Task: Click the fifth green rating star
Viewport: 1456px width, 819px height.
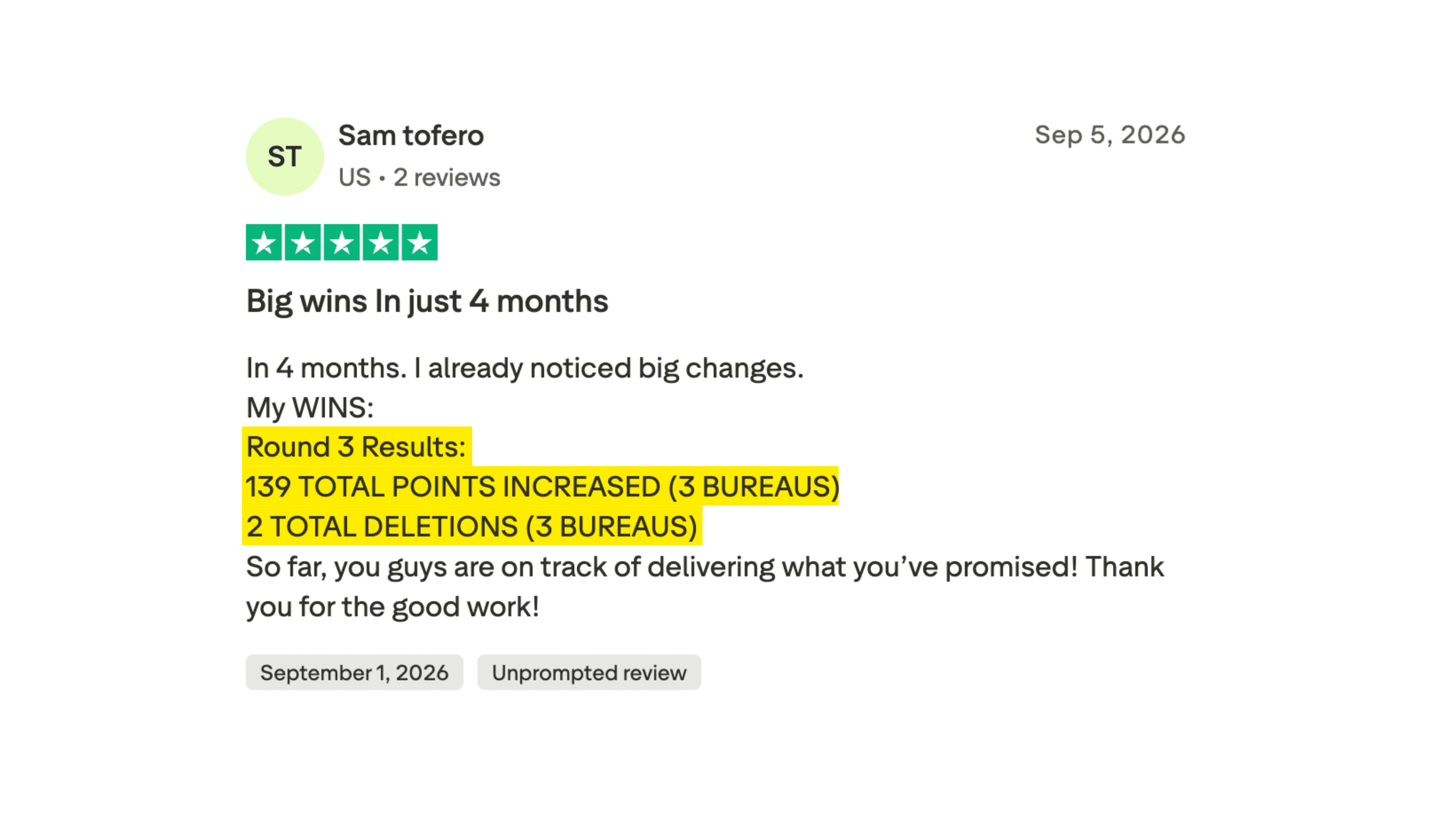Action: [419, 243]
